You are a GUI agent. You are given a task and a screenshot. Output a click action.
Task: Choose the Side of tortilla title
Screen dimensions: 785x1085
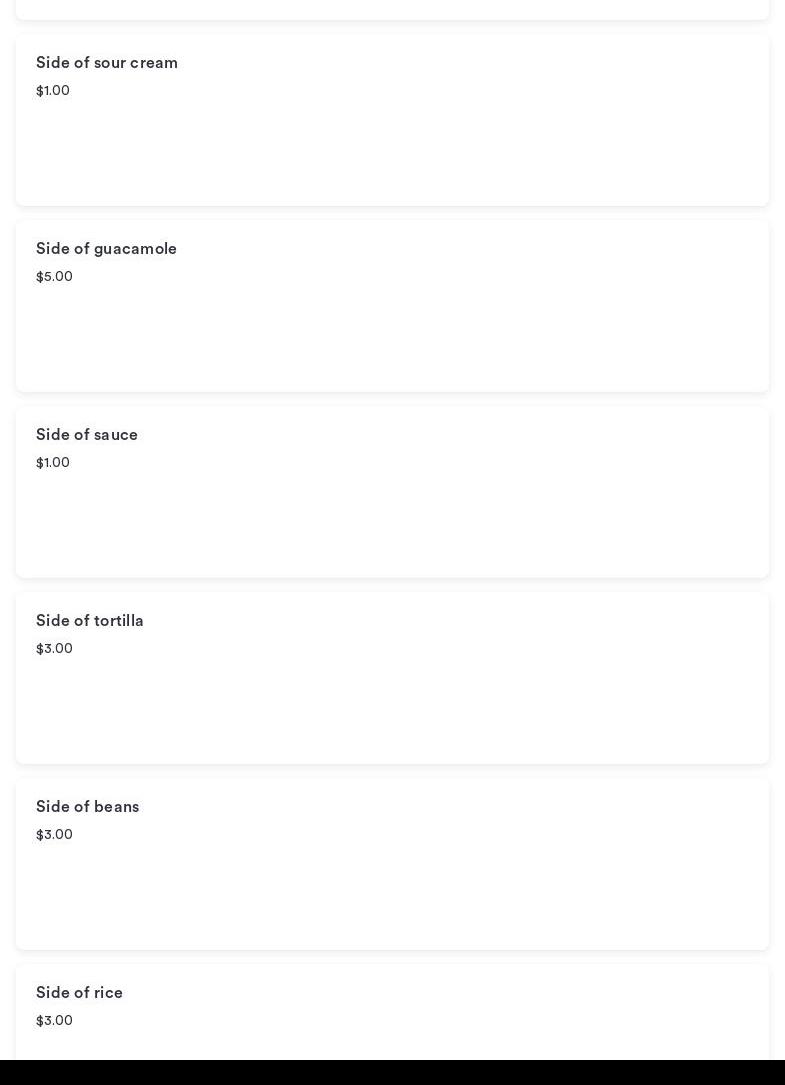pyautogui.click(x=90, y=621)
